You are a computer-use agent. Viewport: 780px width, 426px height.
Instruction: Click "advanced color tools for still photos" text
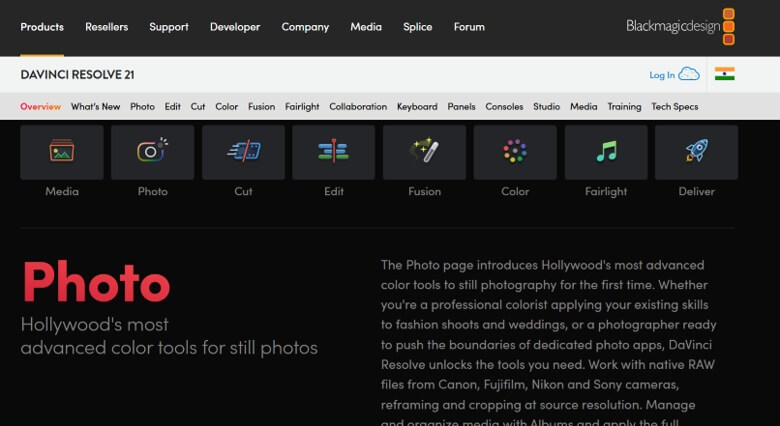tap(169, 347)
